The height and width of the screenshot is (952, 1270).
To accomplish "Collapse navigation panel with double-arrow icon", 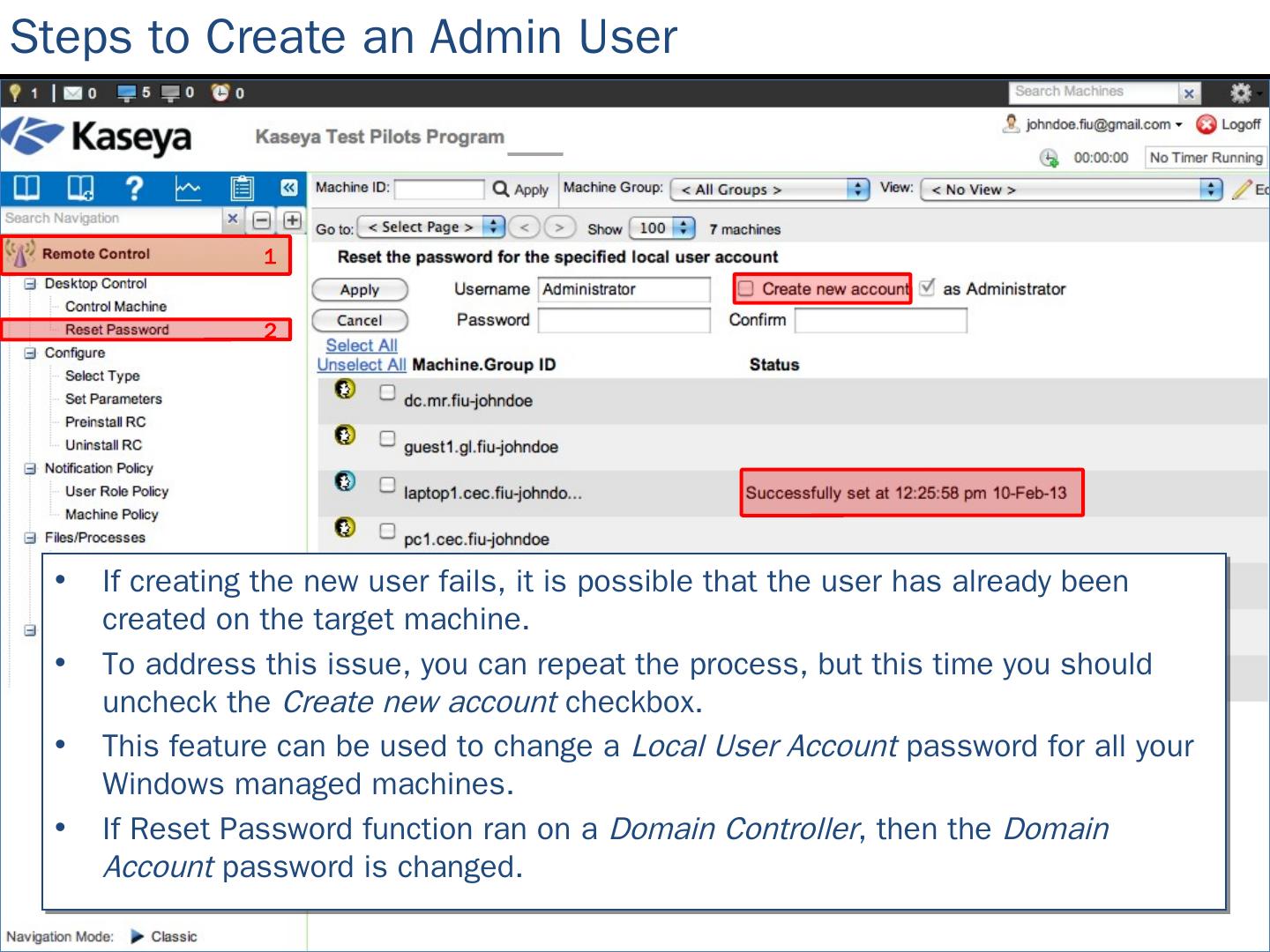I will tap(288, 188).
